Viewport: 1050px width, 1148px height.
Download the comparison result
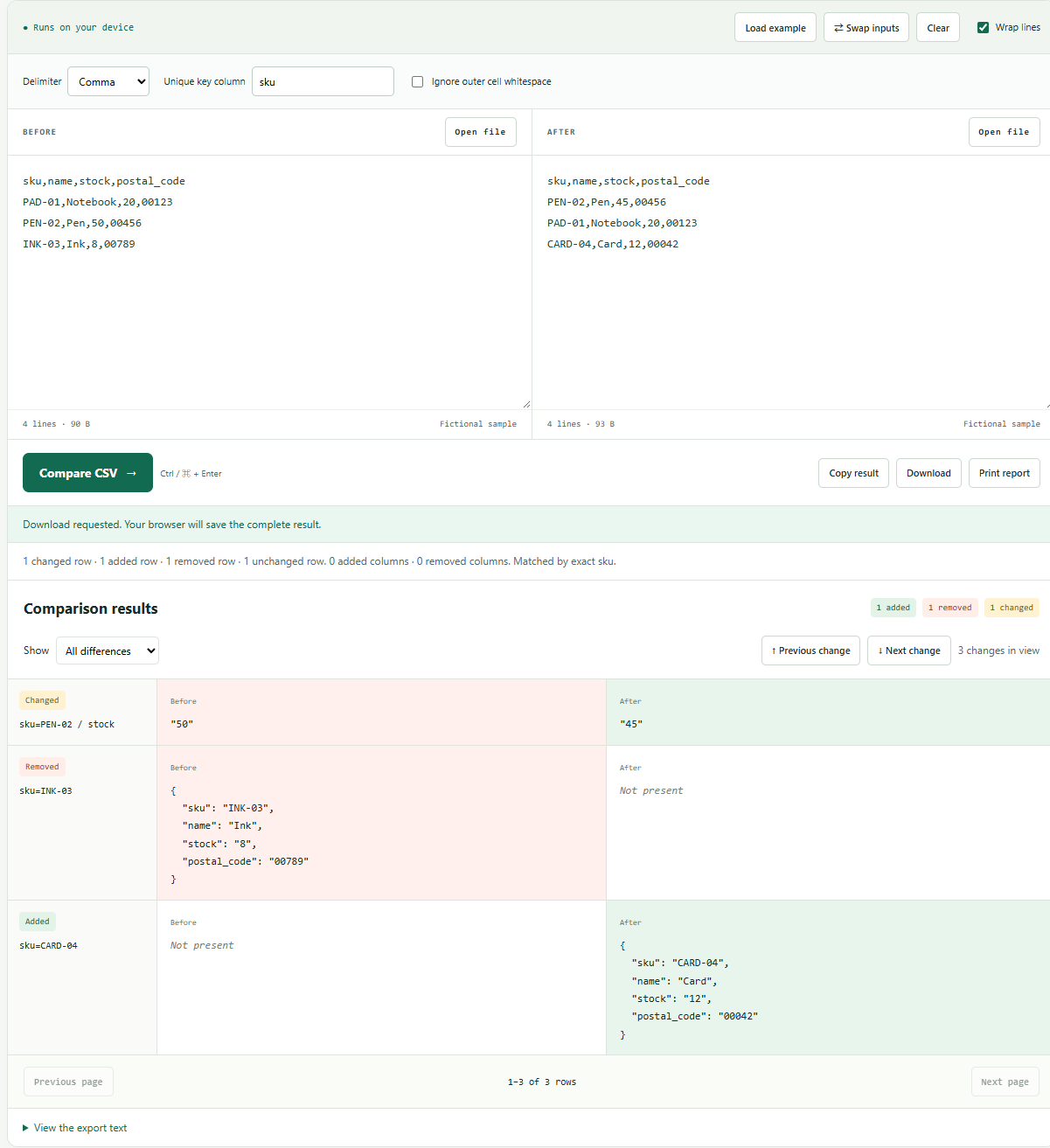928,473
